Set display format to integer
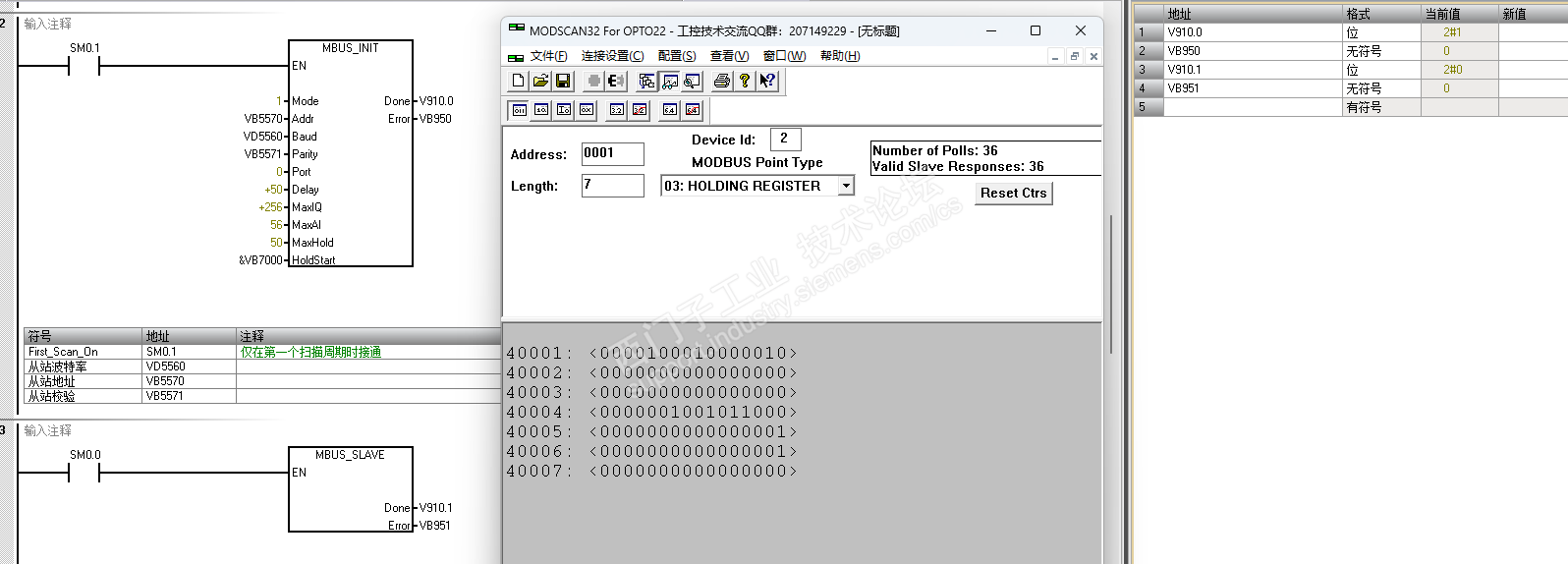 tap(564, 110)
